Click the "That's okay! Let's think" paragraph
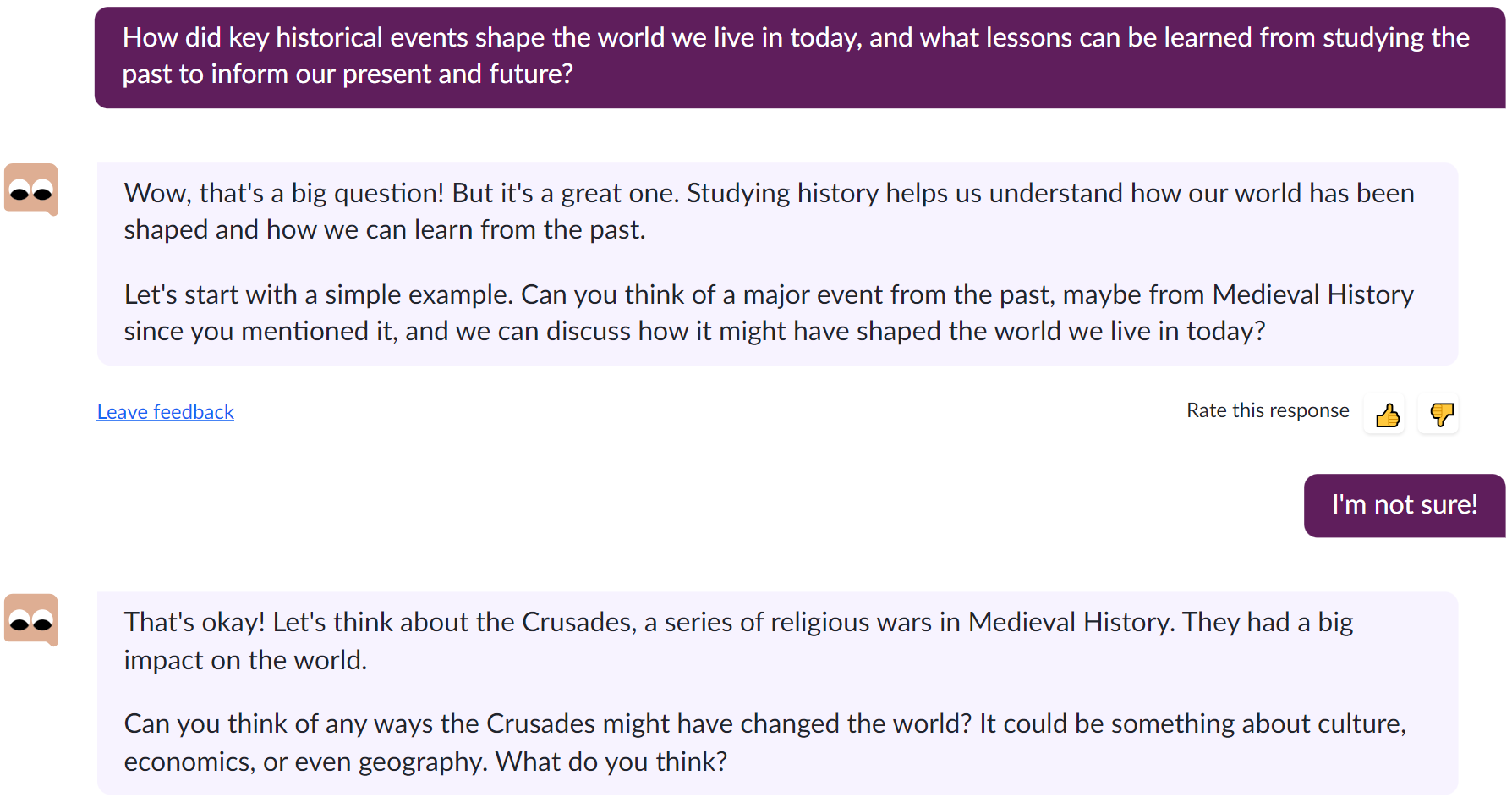 (737, 641)
